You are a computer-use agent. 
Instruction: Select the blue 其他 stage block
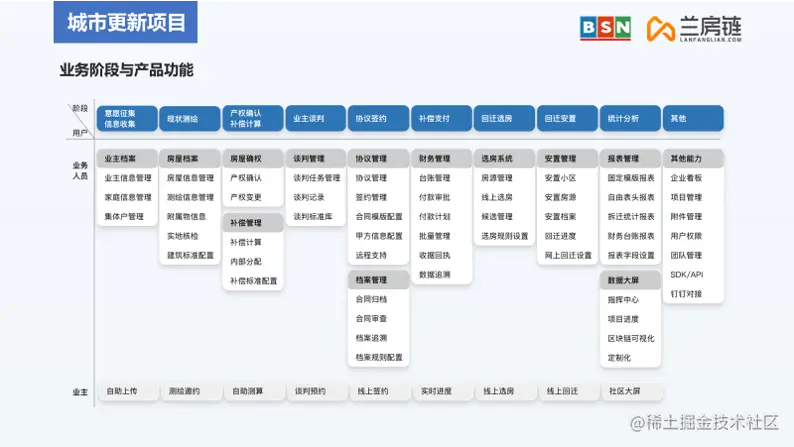pos(693,118)
